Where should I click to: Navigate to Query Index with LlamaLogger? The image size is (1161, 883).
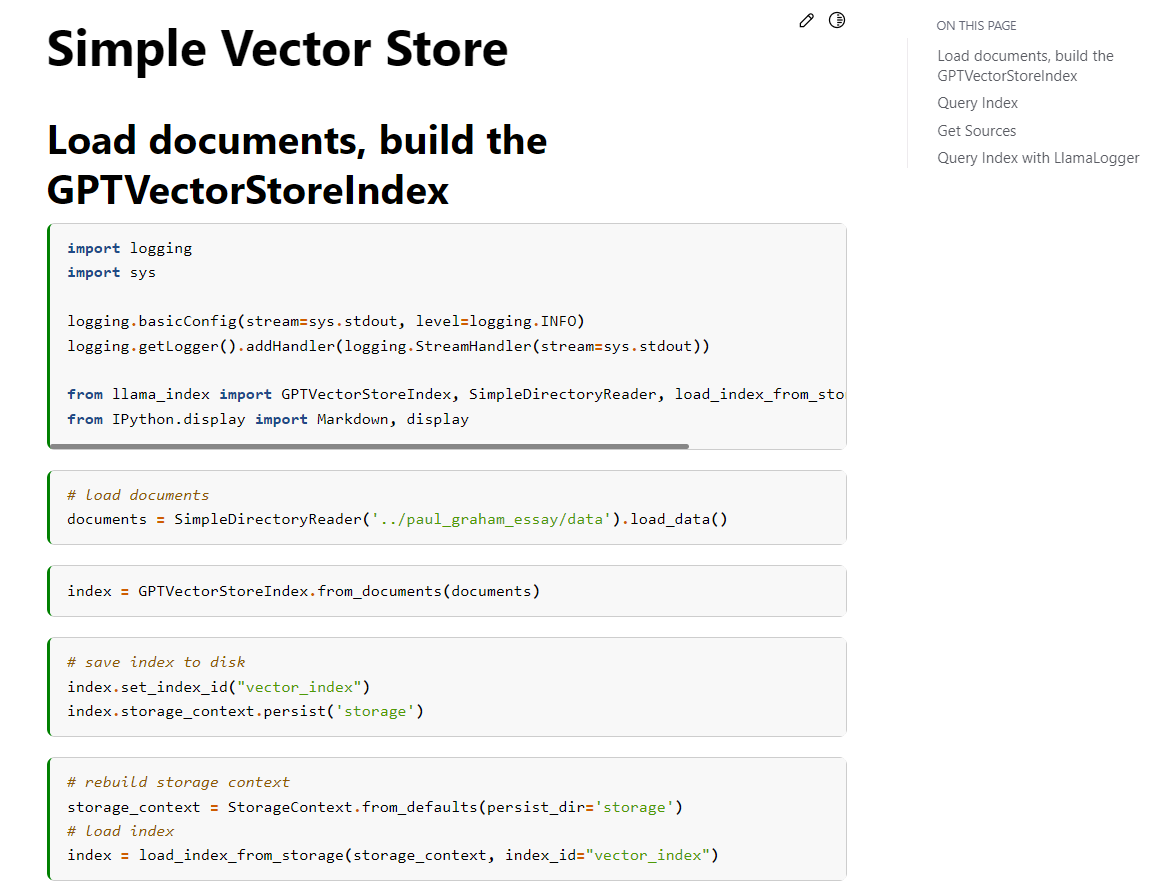click(x=1038, y=158)
